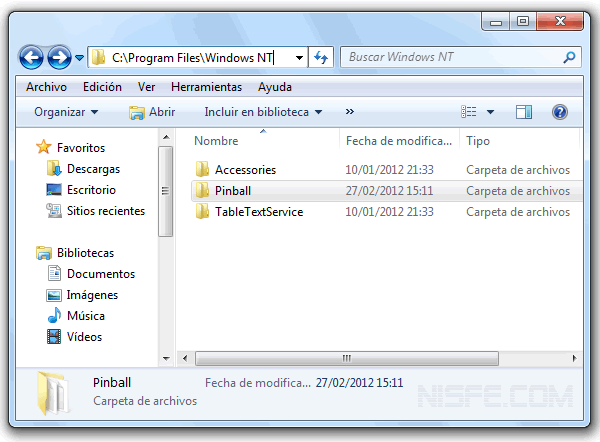This screenshot has height=442, width=600.
Task: Open Sitios recientes in navigation pane
Action: point(106,211)
